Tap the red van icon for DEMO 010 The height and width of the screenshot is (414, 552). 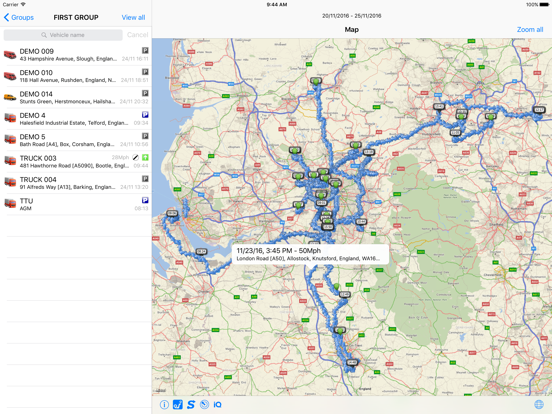point(10,76)
